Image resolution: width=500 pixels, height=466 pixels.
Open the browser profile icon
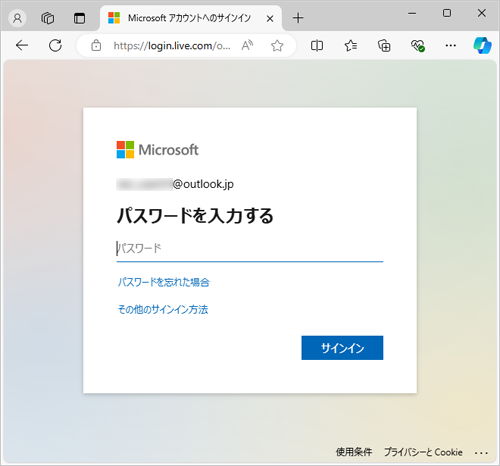[17, 18]
